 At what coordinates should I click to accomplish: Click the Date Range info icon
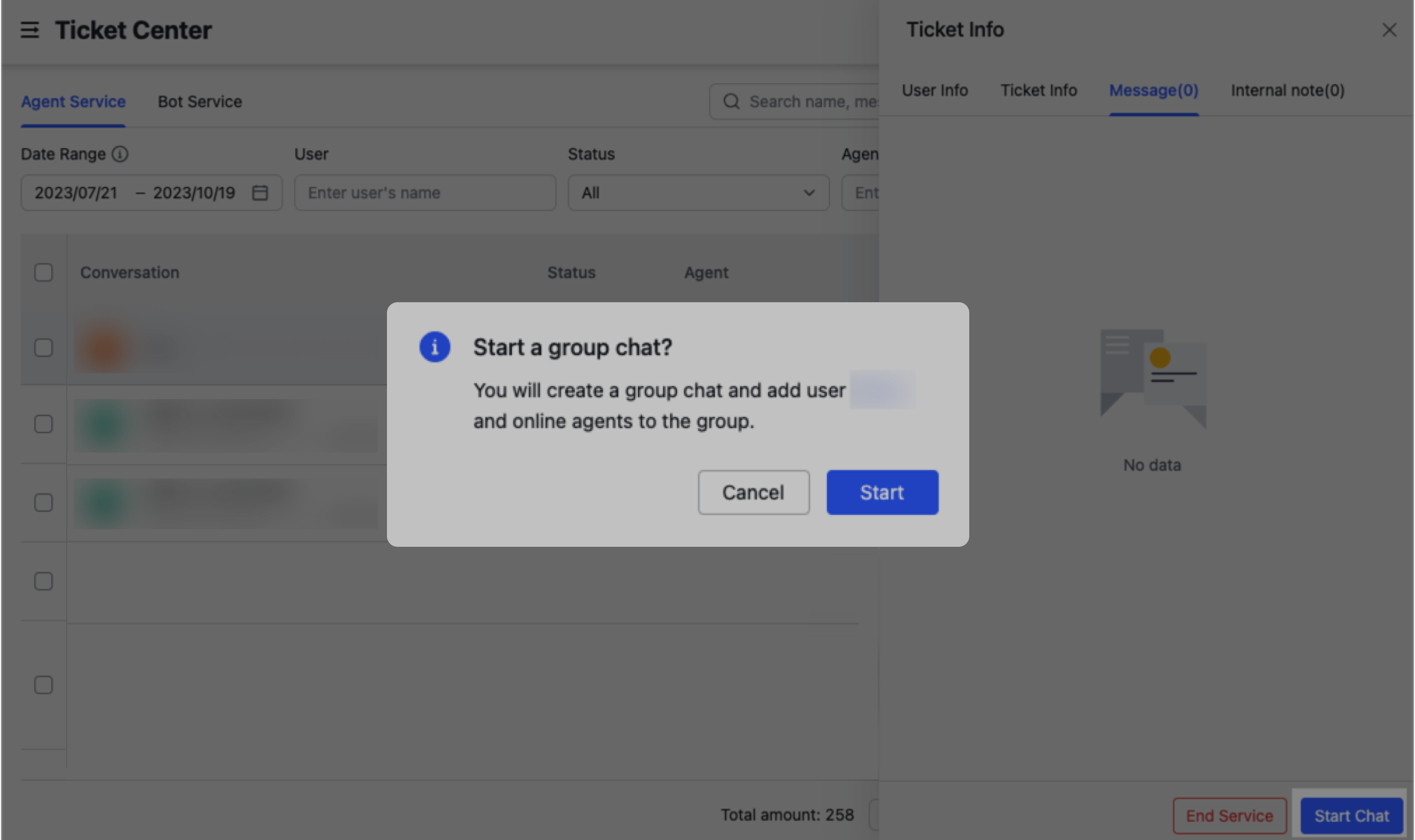point(120,153)
